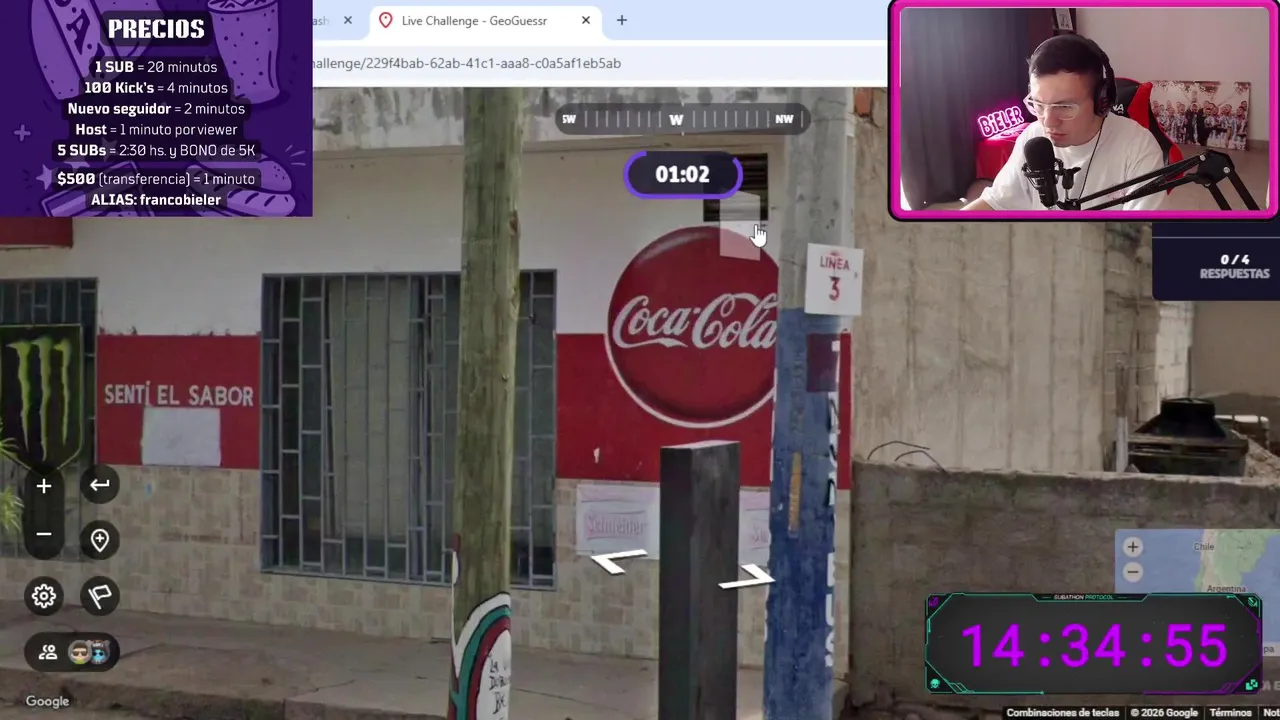Viewport: 1280px width, 720px height.
Task: Click the 1 SUB = 20 minutos line
Action: (x=156, y=67)
